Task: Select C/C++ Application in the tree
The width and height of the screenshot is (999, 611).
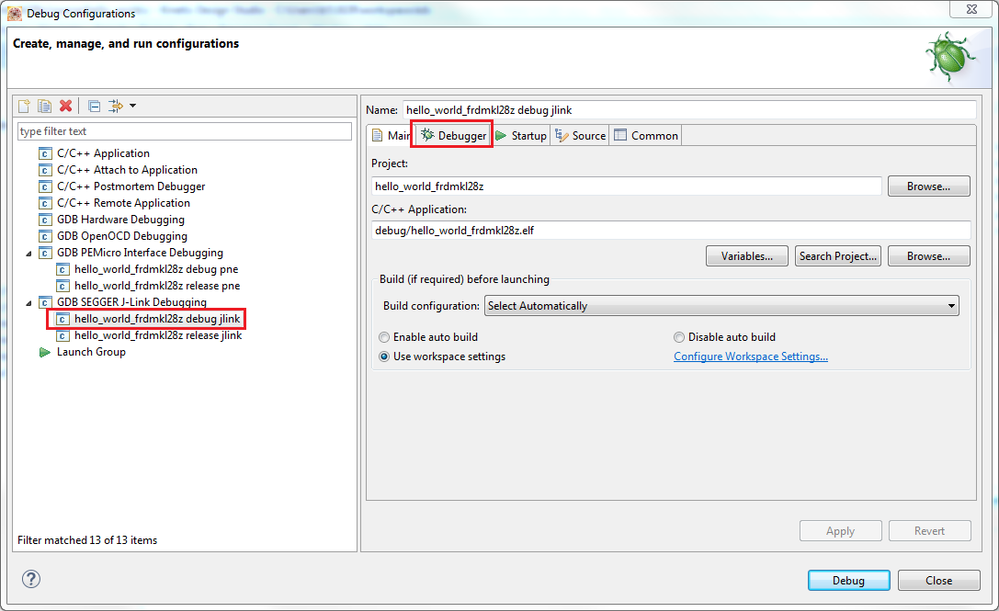Action: (103, 154)
